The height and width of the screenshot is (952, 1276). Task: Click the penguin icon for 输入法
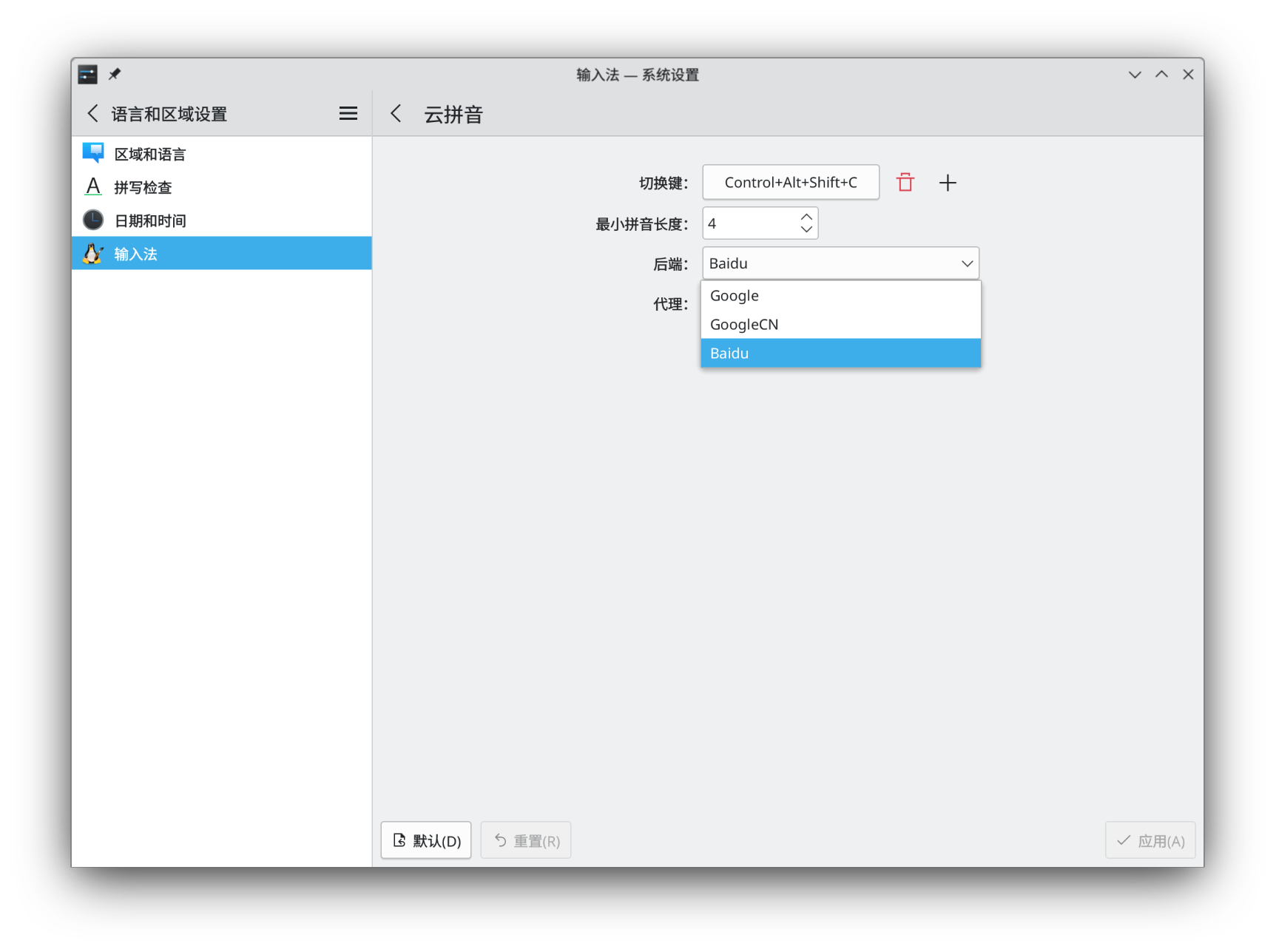pos(92,253)
